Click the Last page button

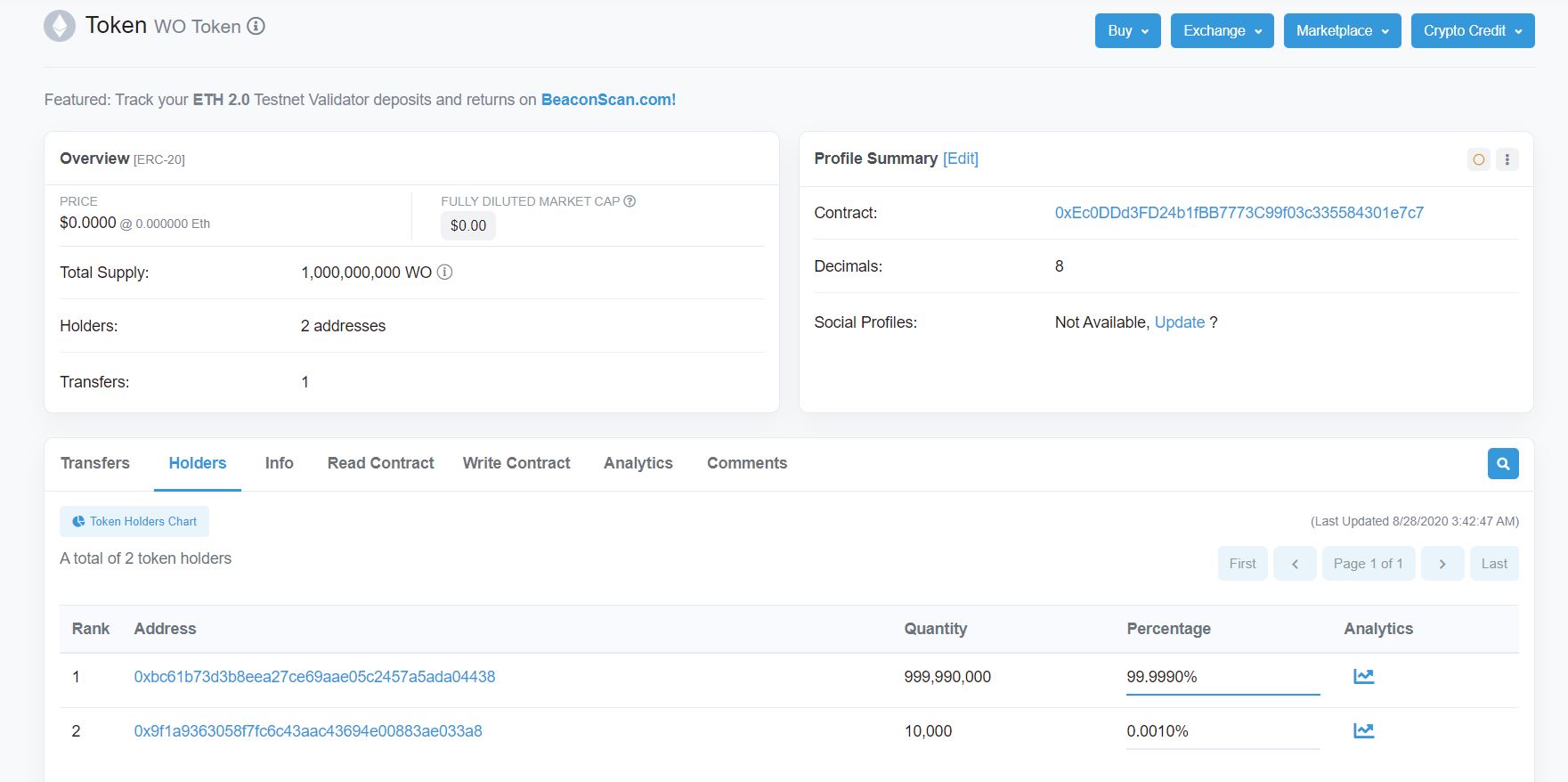point(1494,564)
